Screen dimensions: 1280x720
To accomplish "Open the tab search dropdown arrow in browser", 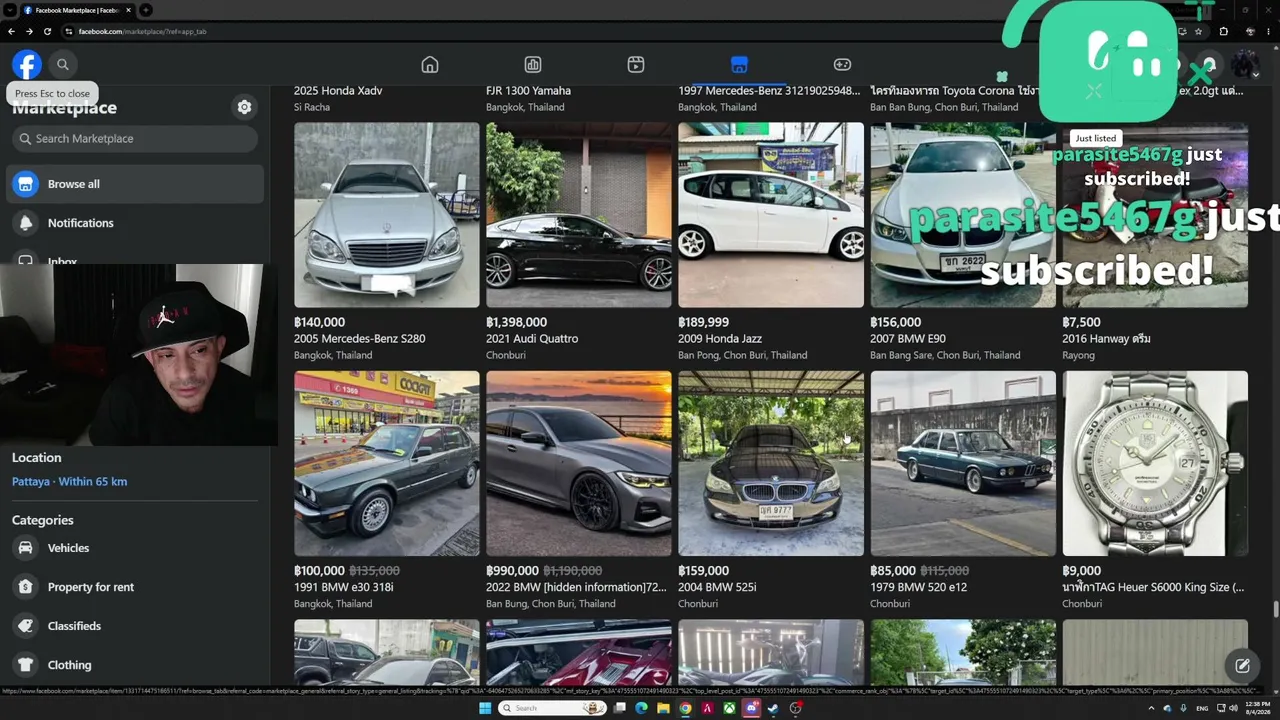I will coord(8,10).
